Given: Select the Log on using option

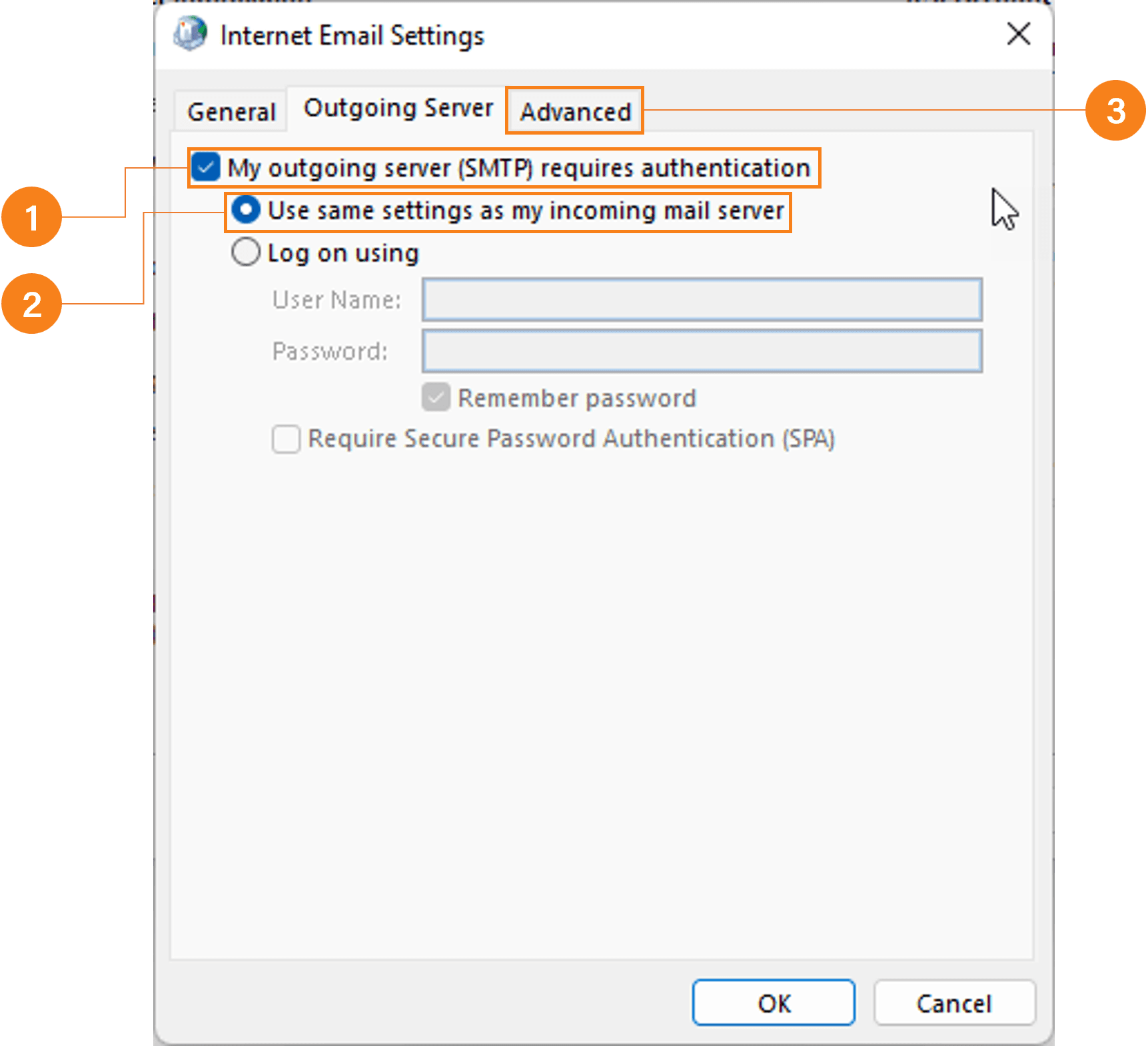Looking at the screenshot, I should [246, 252].
